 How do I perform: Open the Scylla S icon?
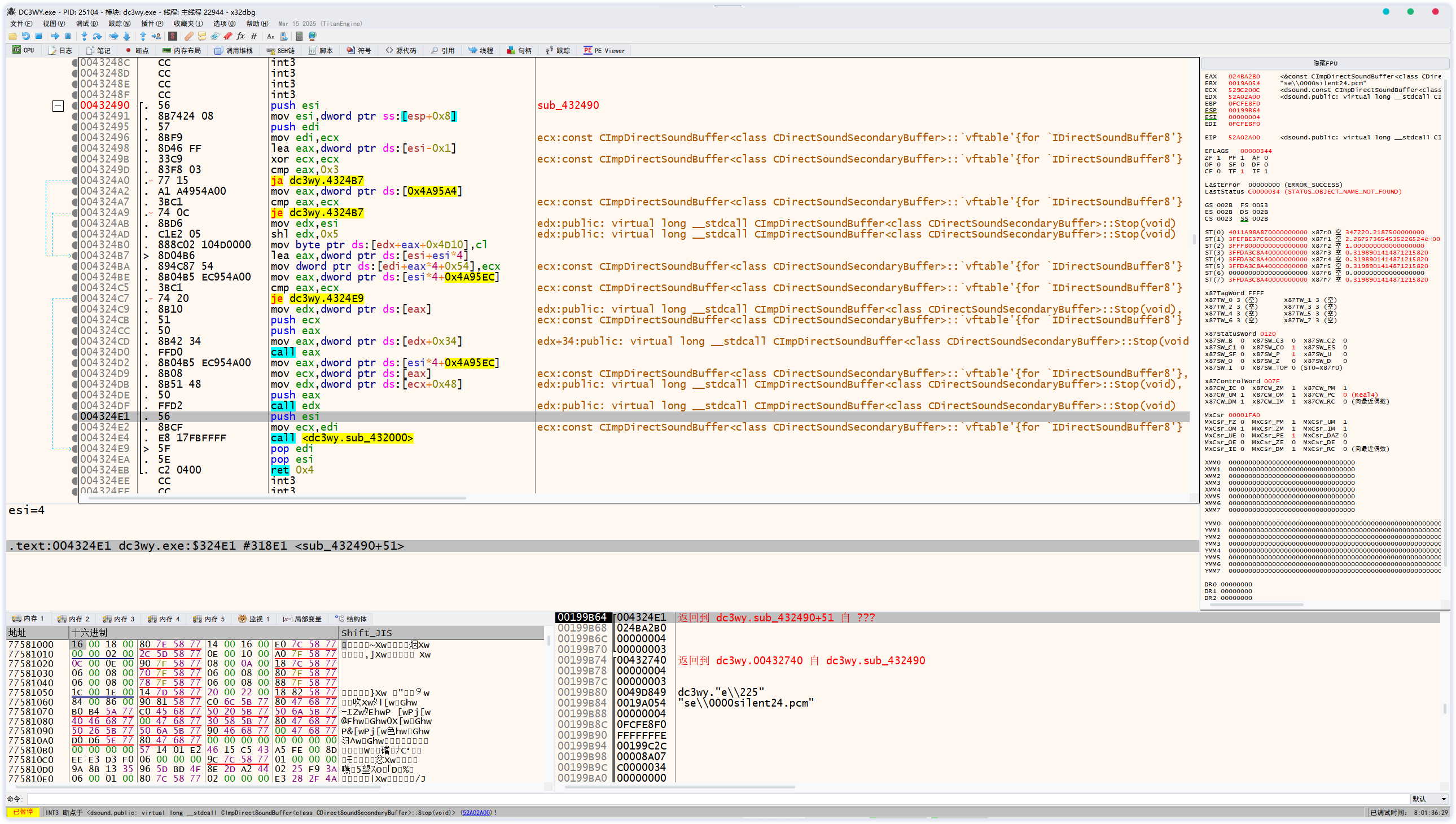point(173,36)
